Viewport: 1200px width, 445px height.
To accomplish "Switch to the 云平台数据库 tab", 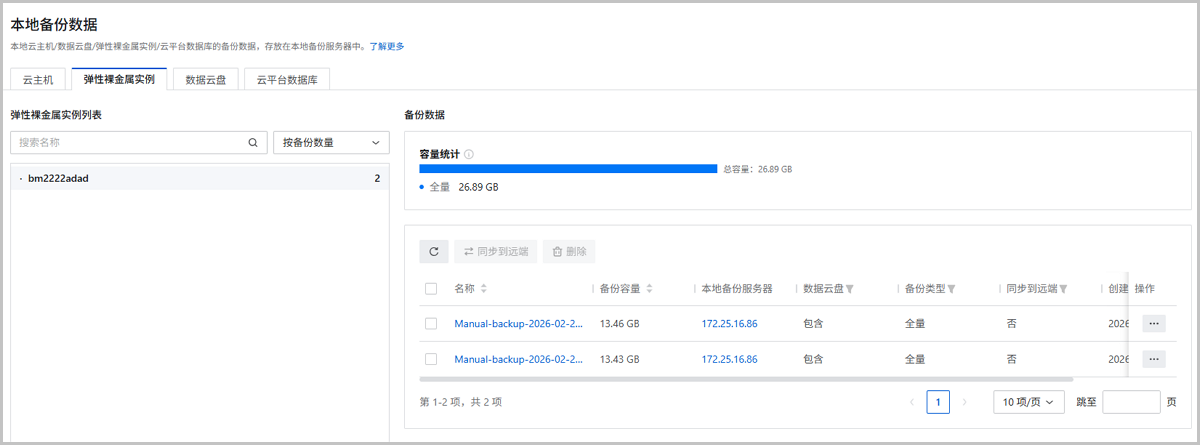I will pyautogui.click(x=286, y=80).
